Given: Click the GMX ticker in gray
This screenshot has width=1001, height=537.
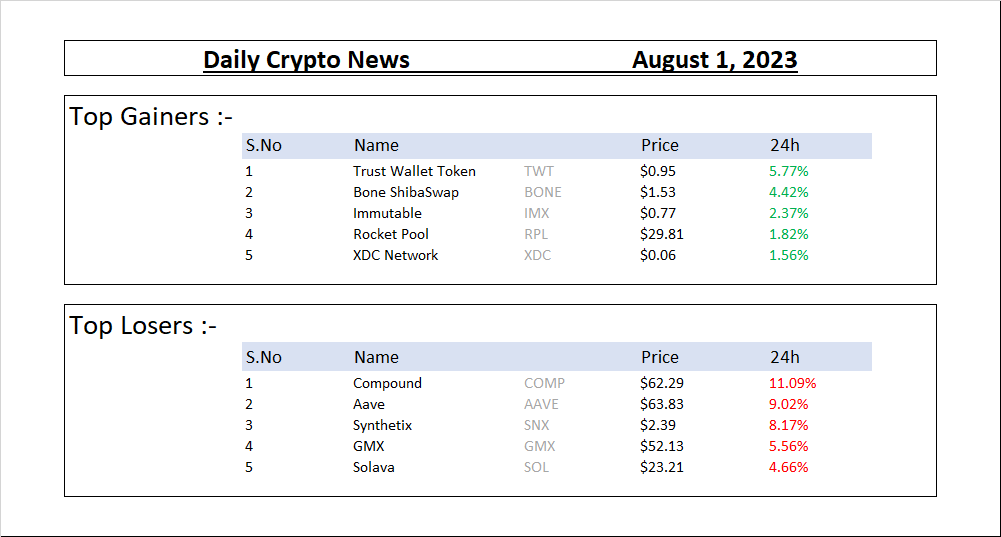Looking at the screenshot, I should point(539,446).
